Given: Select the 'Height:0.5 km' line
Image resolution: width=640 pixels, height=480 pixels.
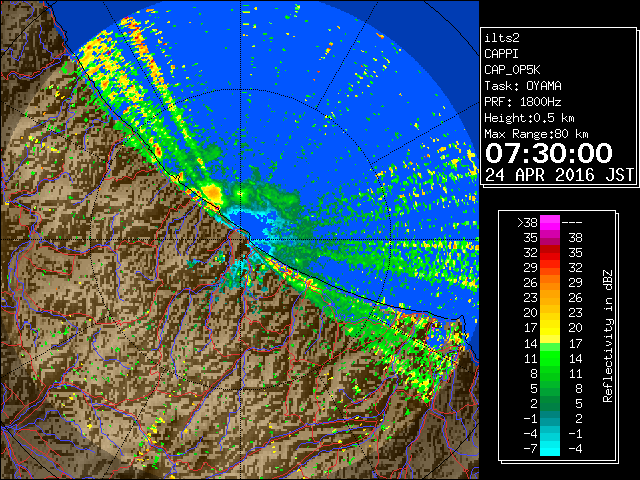Looking at the screenshot, I should (529, 118).
